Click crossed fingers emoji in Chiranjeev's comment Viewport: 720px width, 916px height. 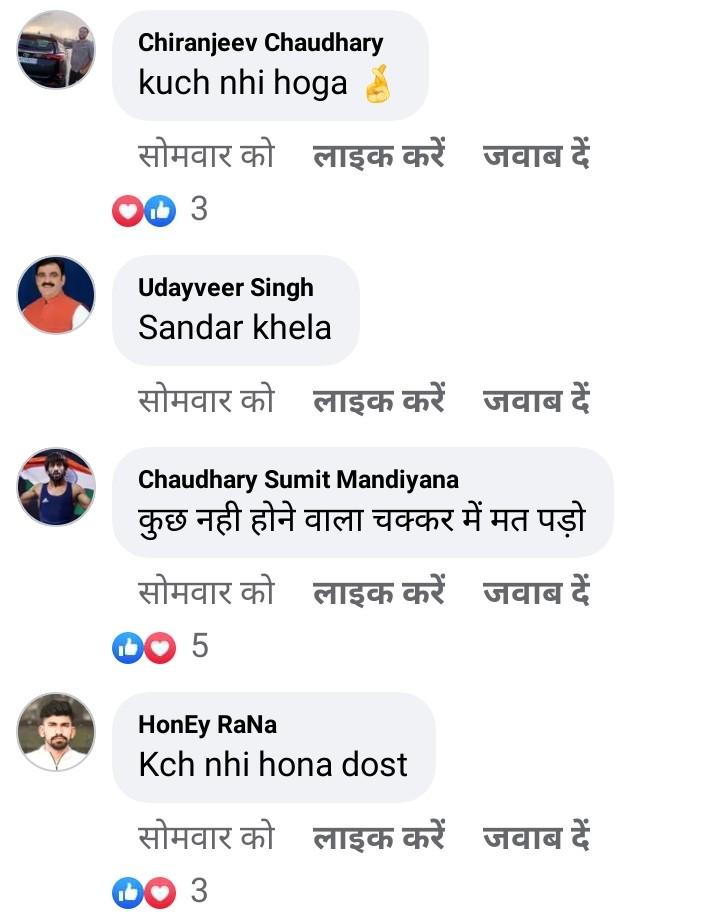pyautogui.click(x=376, y=84)
